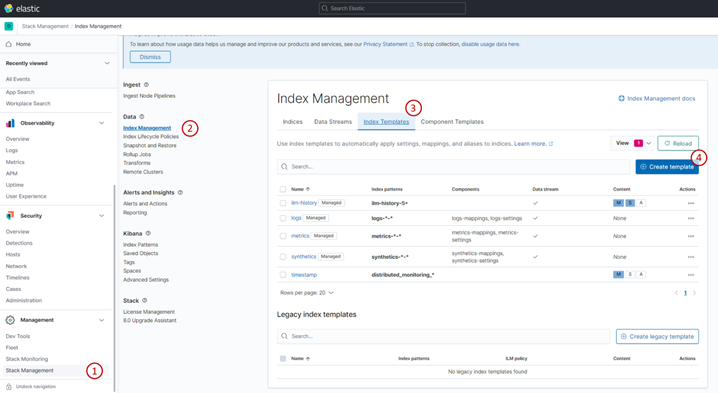Click the Security shield icon
The image size is (718, 393).
pos(10,215)
